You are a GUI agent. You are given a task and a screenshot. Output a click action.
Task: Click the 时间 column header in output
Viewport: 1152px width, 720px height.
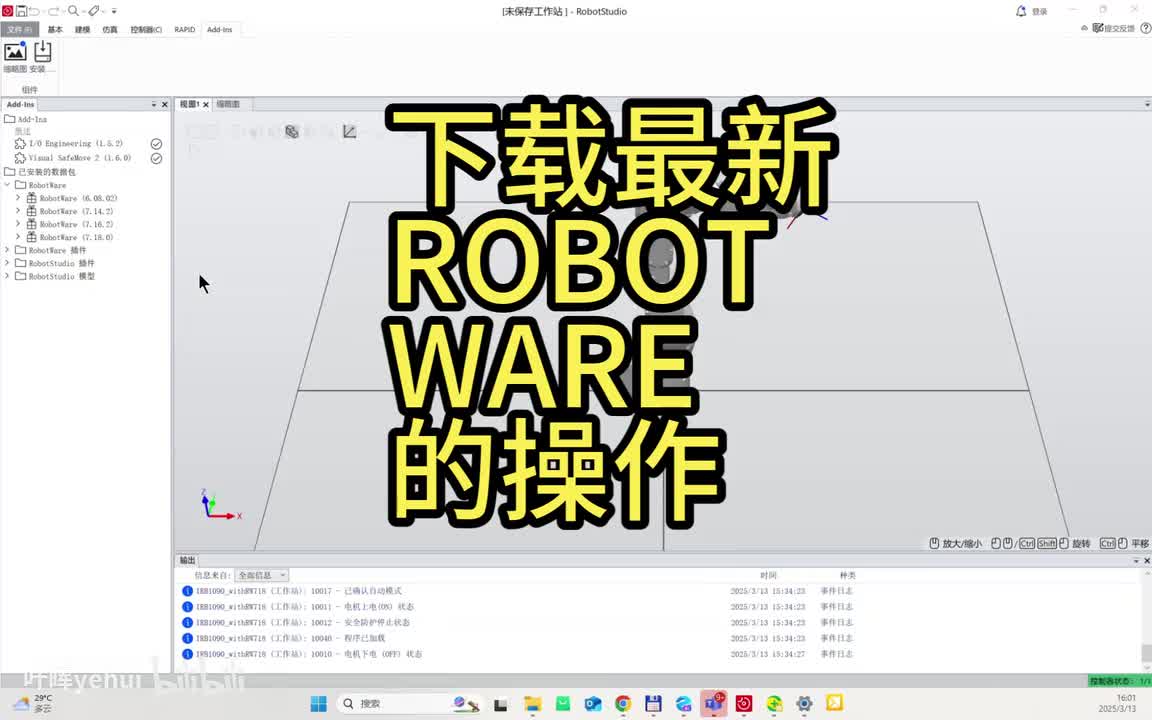tap(768, 575)
